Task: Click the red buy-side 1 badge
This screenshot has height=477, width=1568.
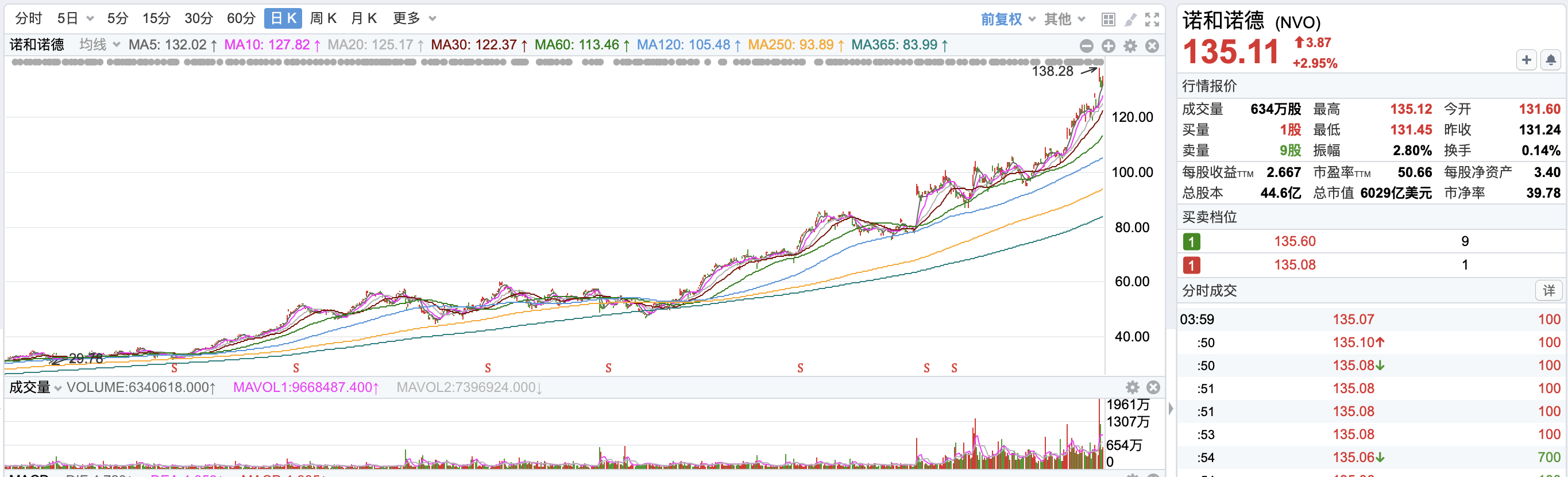Action: [x=1191, y=265]
